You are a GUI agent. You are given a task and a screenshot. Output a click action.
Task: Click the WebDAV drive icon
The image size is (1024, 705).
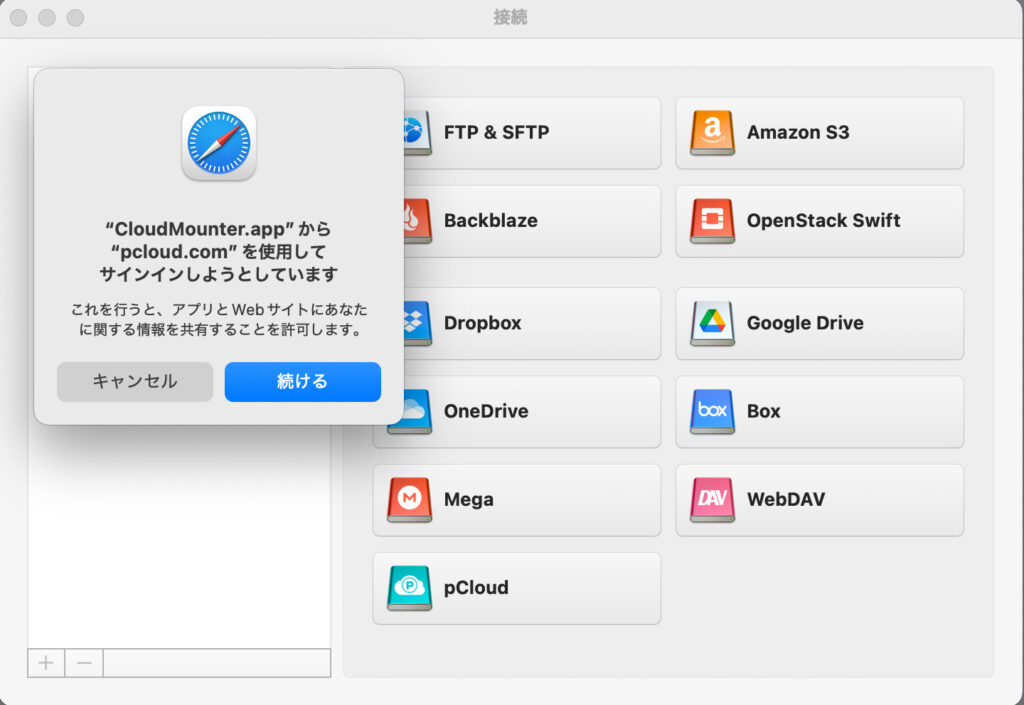click(712, 499)
